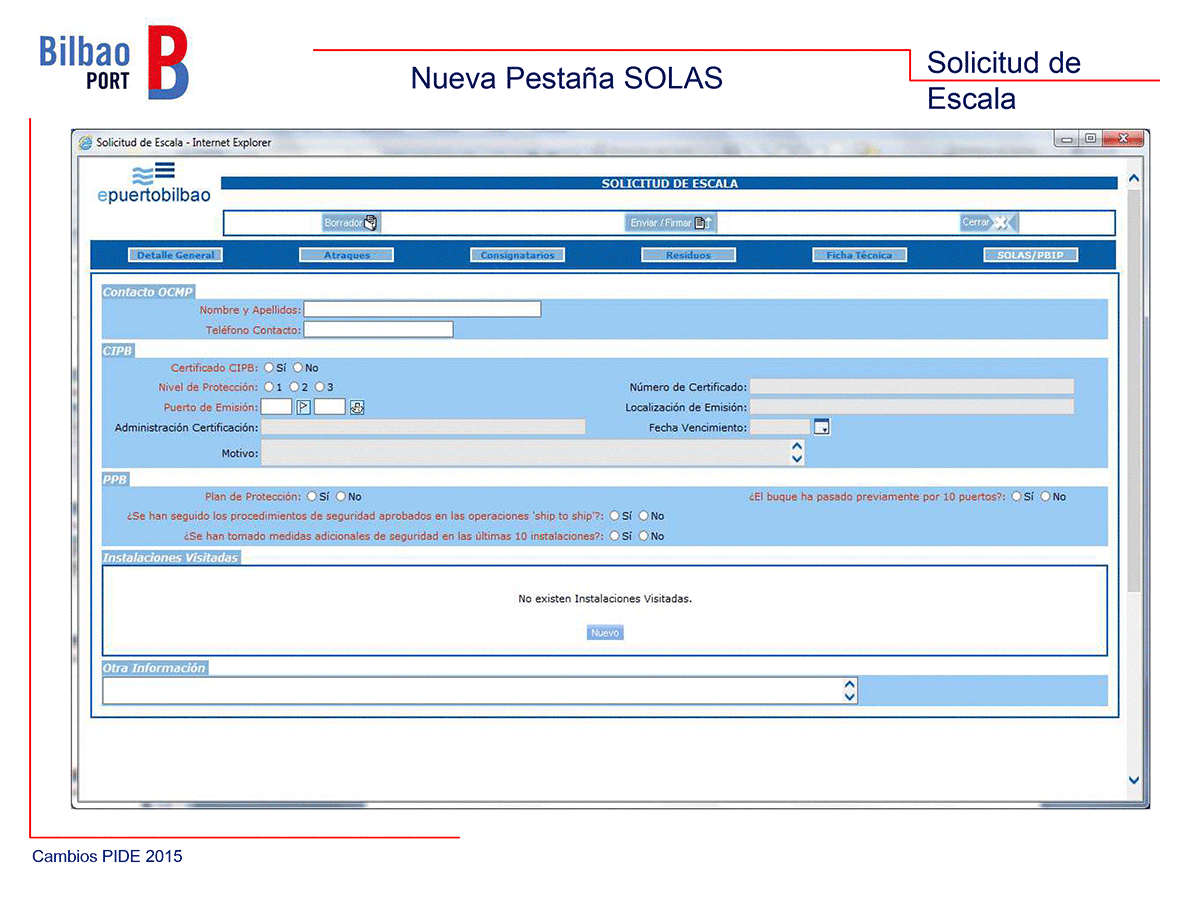Select Sí for ship to ship procedures

pyautogui.click(x=614, y=516)
